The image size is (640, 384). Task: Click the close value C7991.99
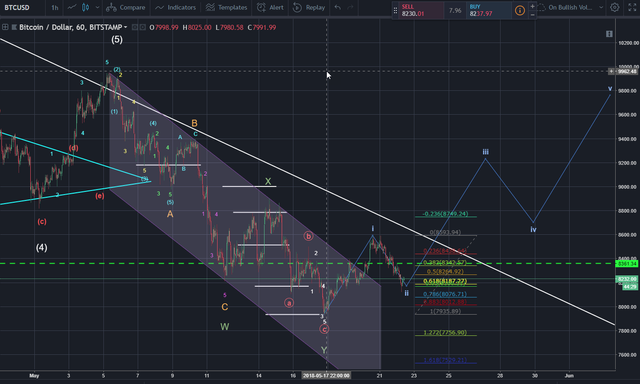click(262, 28)
